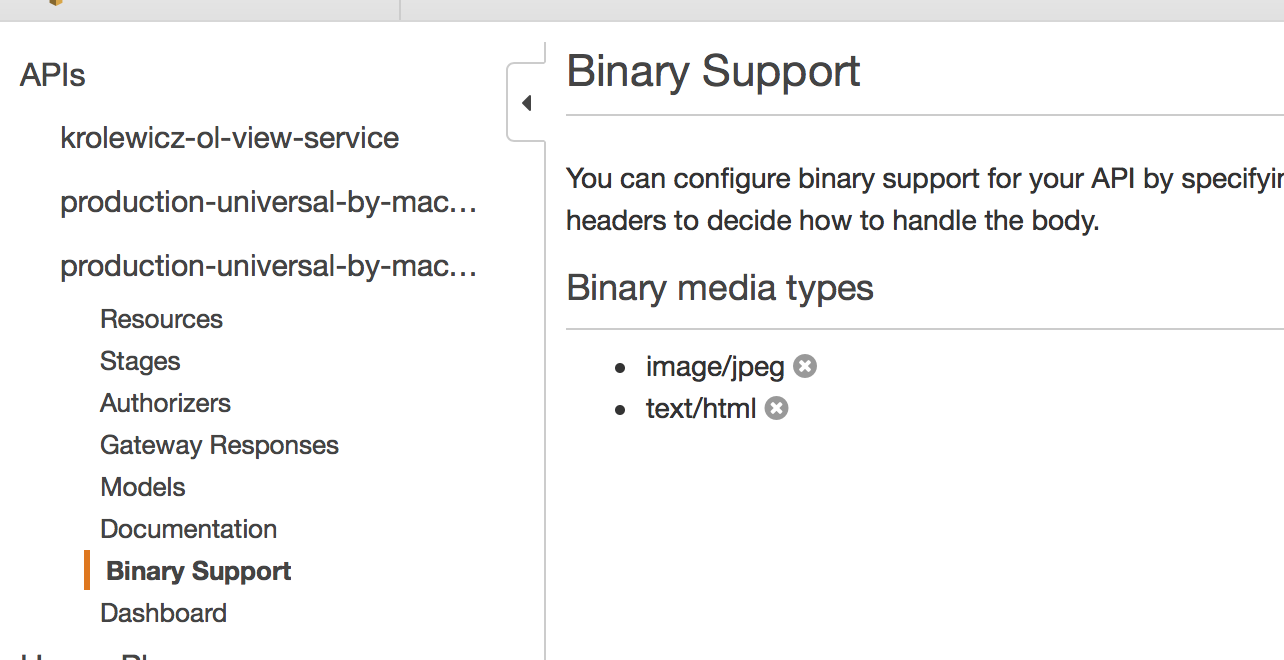Click the APIs heading in sidebar

[53, 76]
